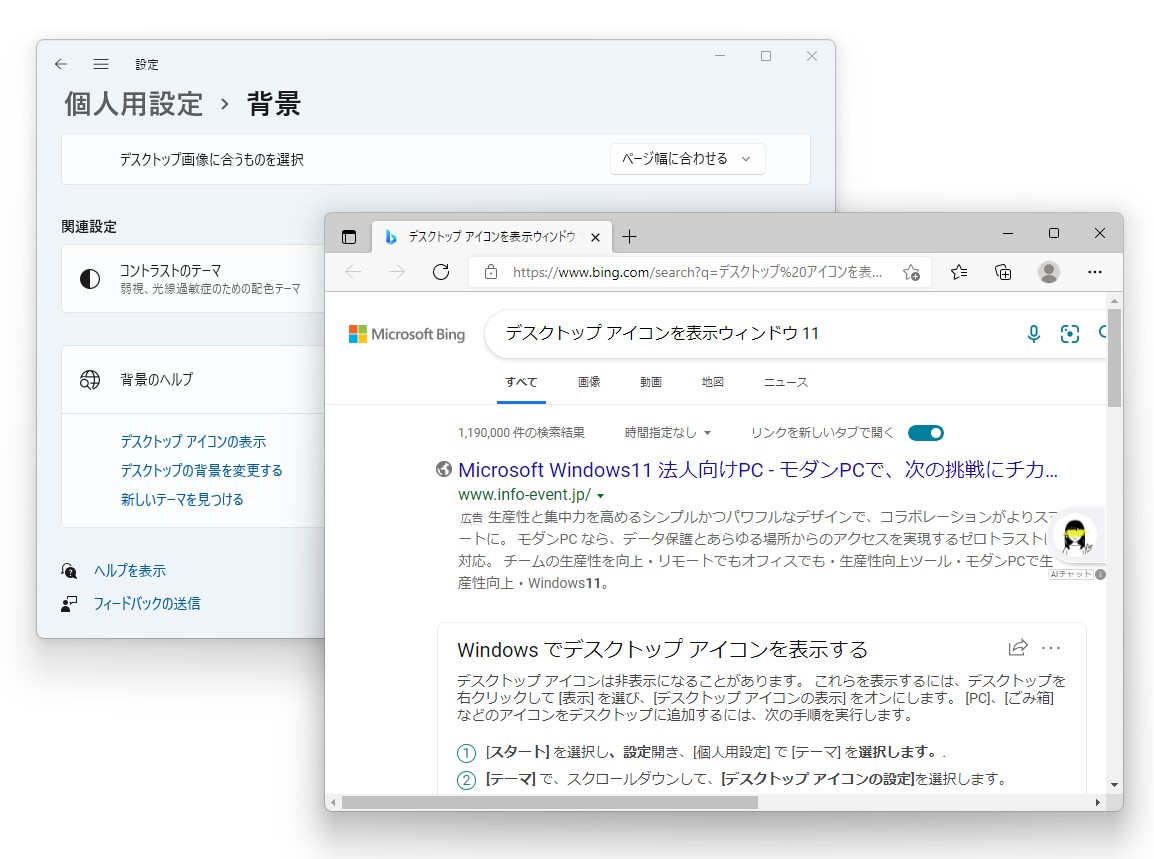Add this page to favorites with the star icon

(x=911, y=271)
